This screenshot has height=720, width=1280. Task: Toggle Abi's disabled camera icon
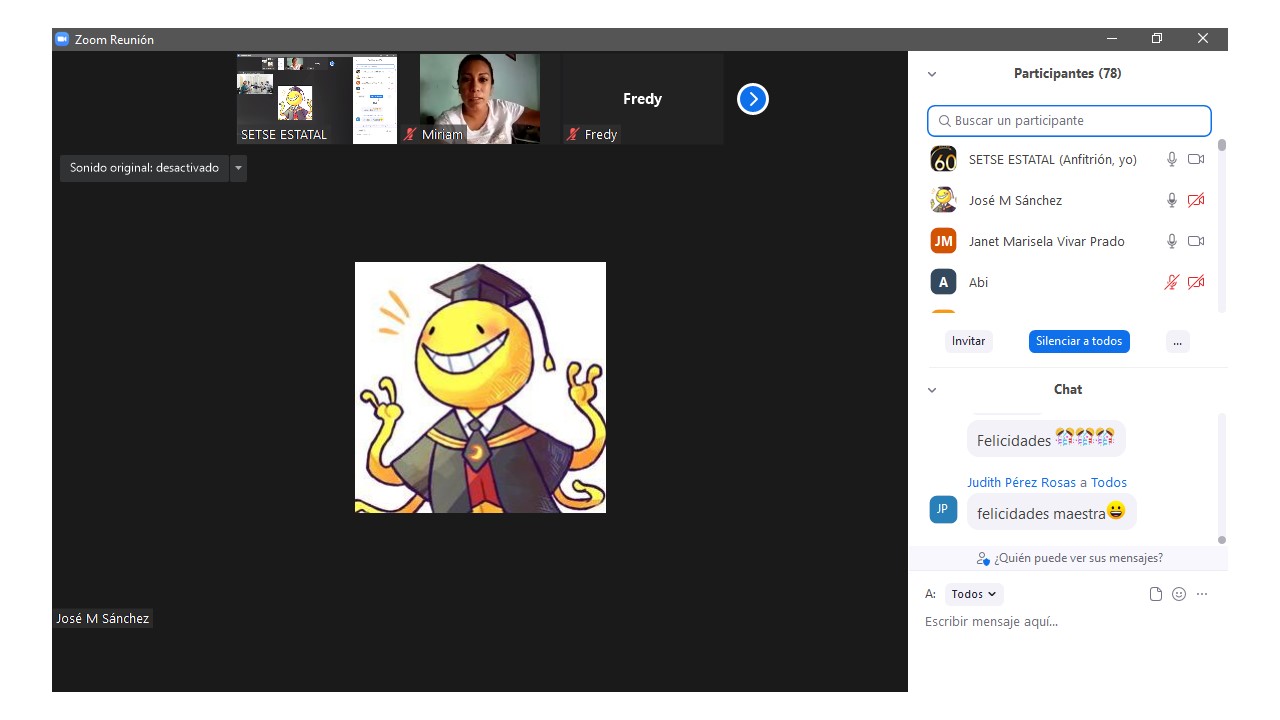(1196, 282)
